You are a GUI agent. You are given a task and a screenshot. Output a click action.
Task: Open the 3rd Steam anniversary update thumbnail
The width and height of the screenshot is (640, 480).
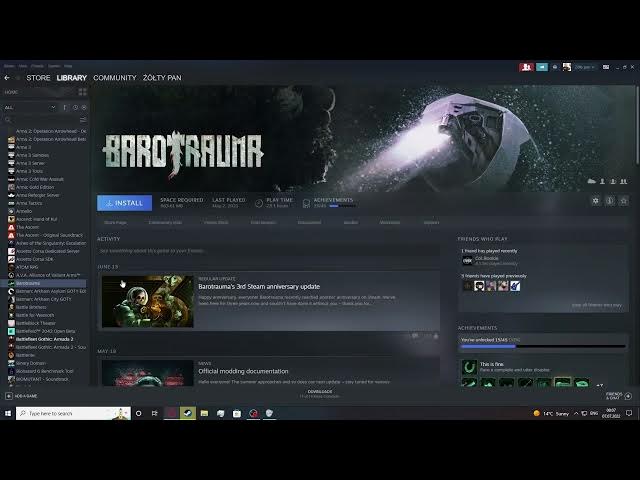coord(148,301)
